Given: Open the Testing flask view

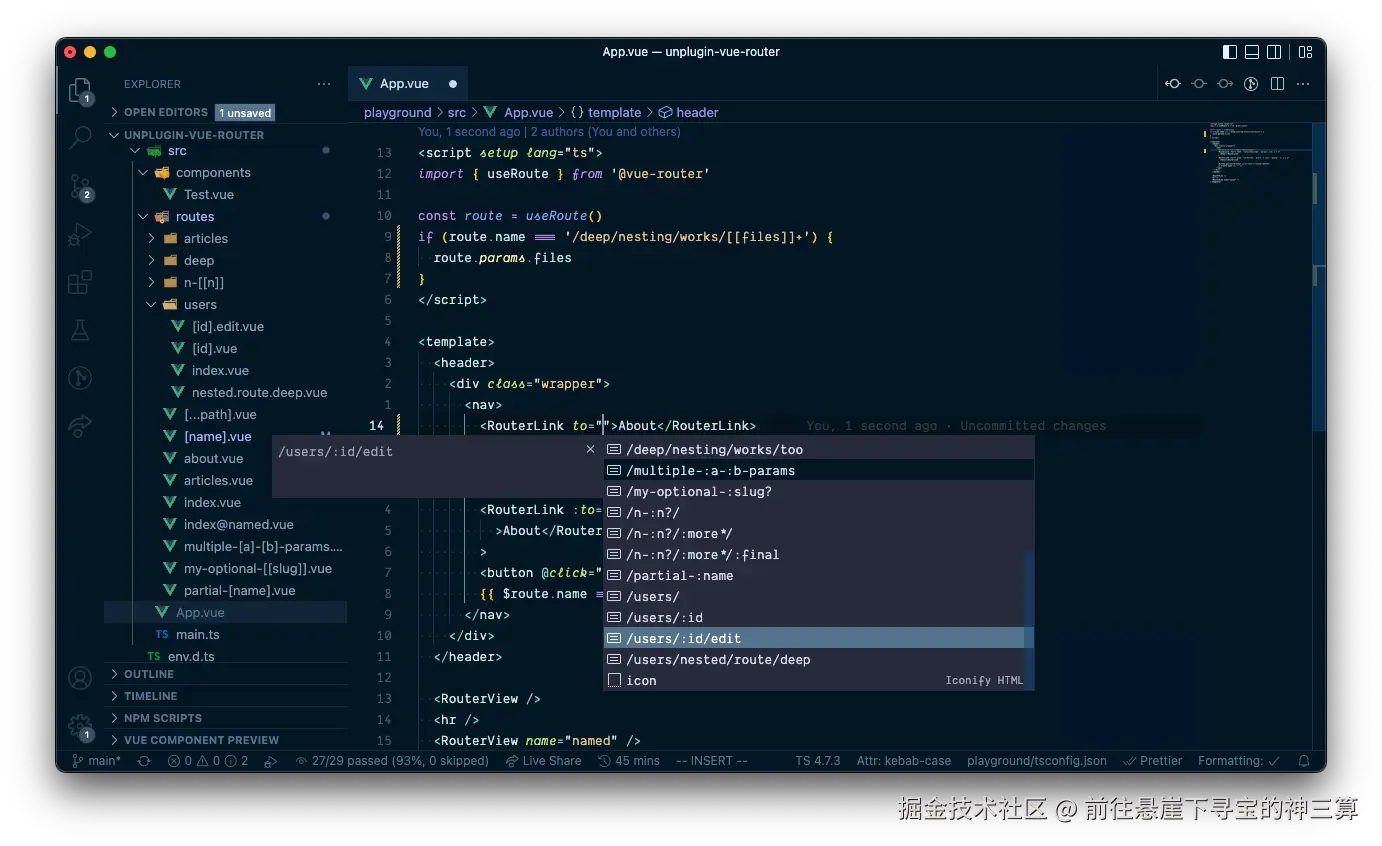Looking at the screenshot, I should click(80, 330).
